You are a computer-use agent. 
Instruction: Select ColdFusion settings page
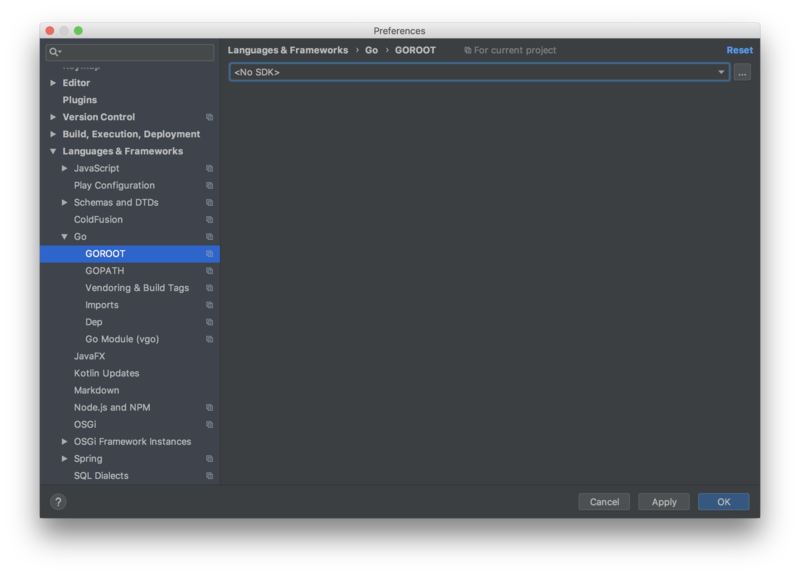pyautogui.click(x=98, y=220)
